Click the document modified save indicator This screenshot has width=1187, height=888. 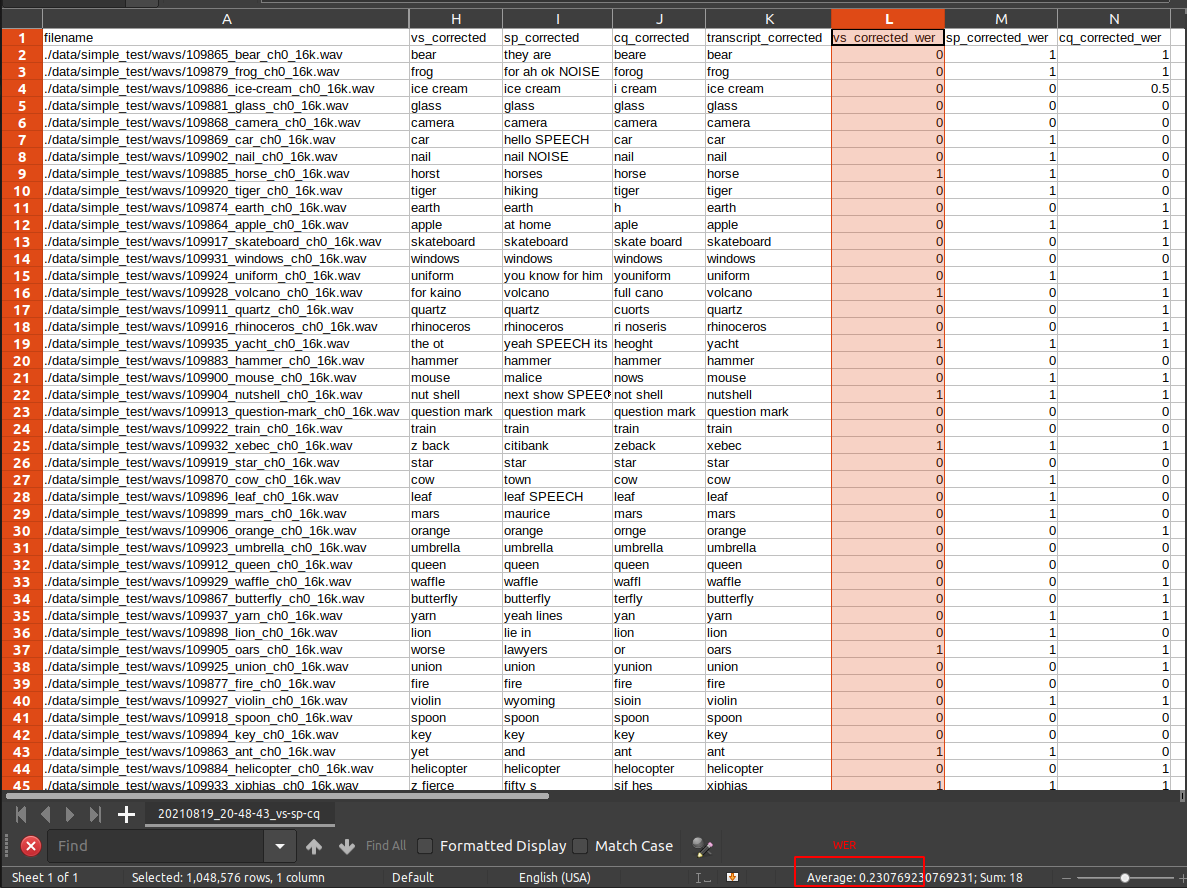pyautogui.click(x=732, y=877)
